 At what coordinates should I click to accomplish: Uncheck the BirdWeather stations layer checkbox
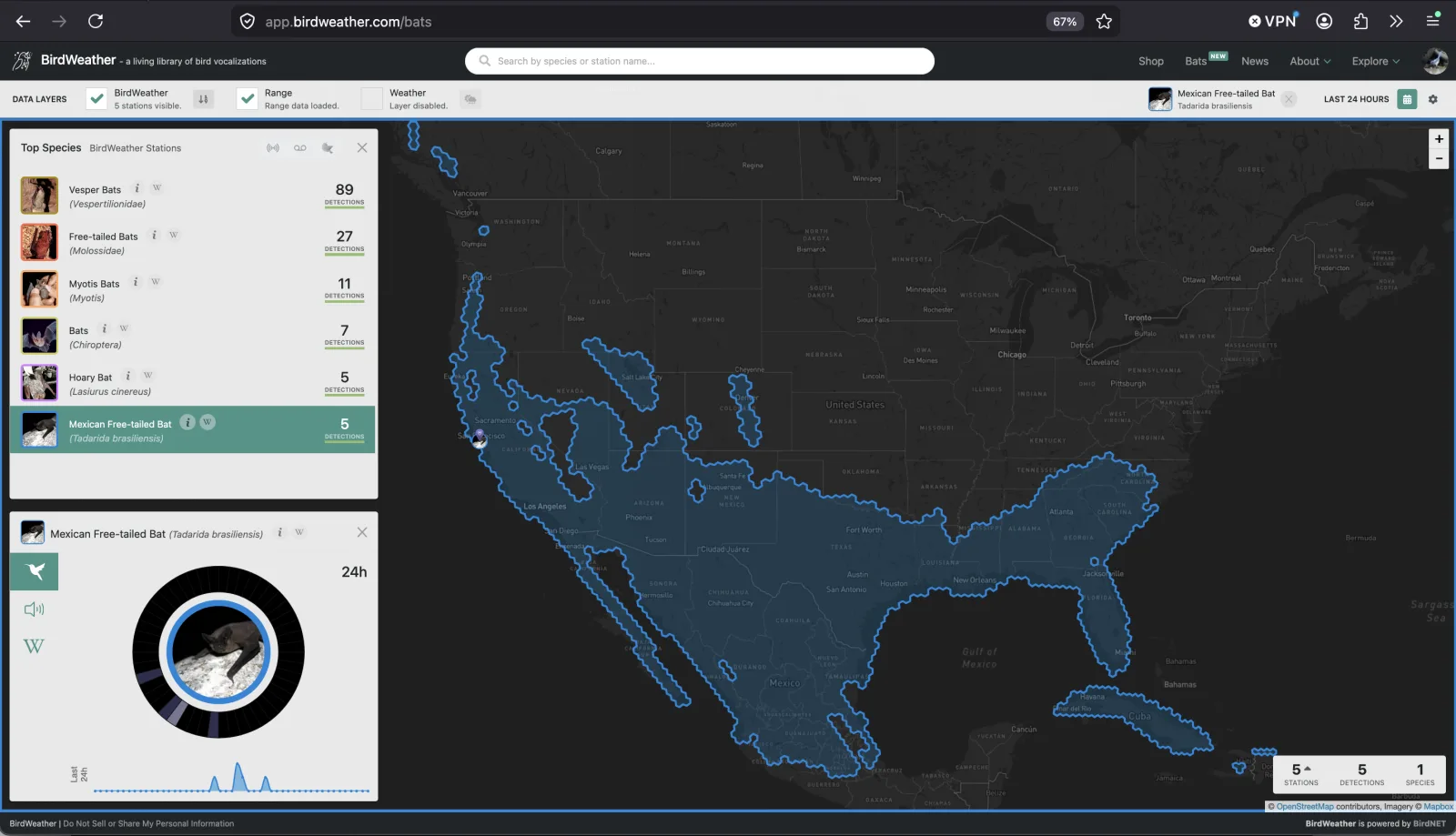tap(96, 98)
